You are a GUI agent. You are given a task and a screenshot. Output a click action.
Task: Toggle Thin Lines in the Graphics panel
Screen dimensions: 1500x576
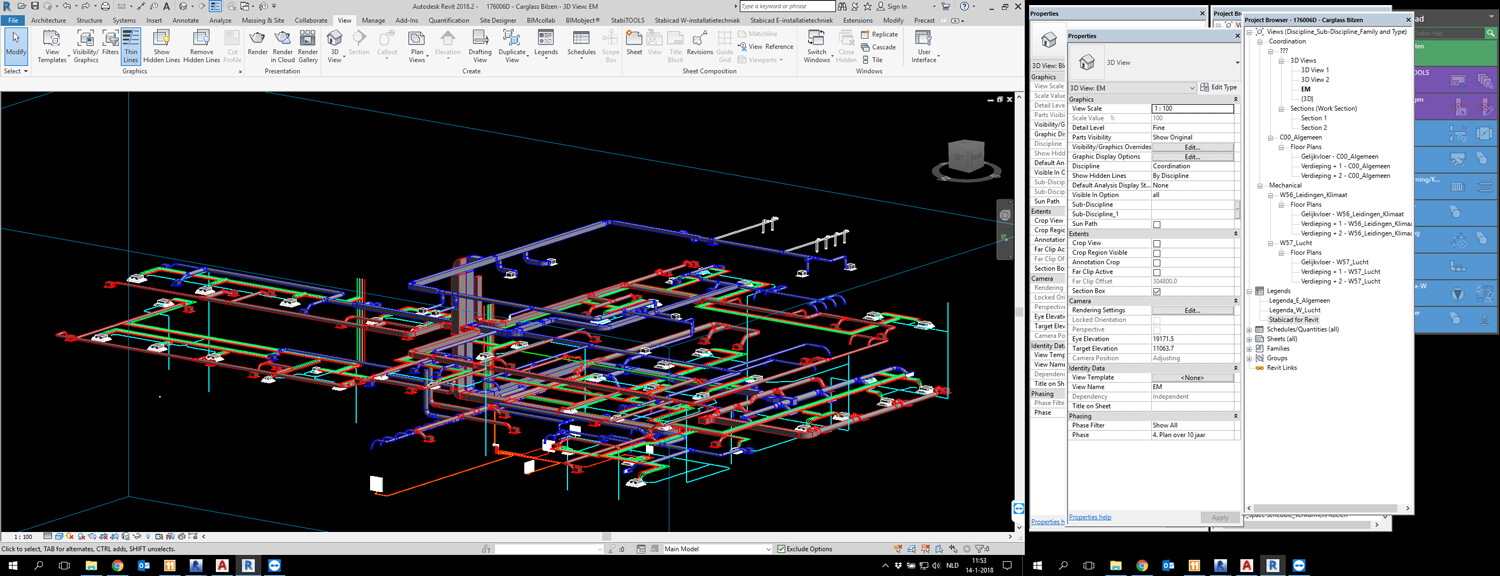(131, 47)
